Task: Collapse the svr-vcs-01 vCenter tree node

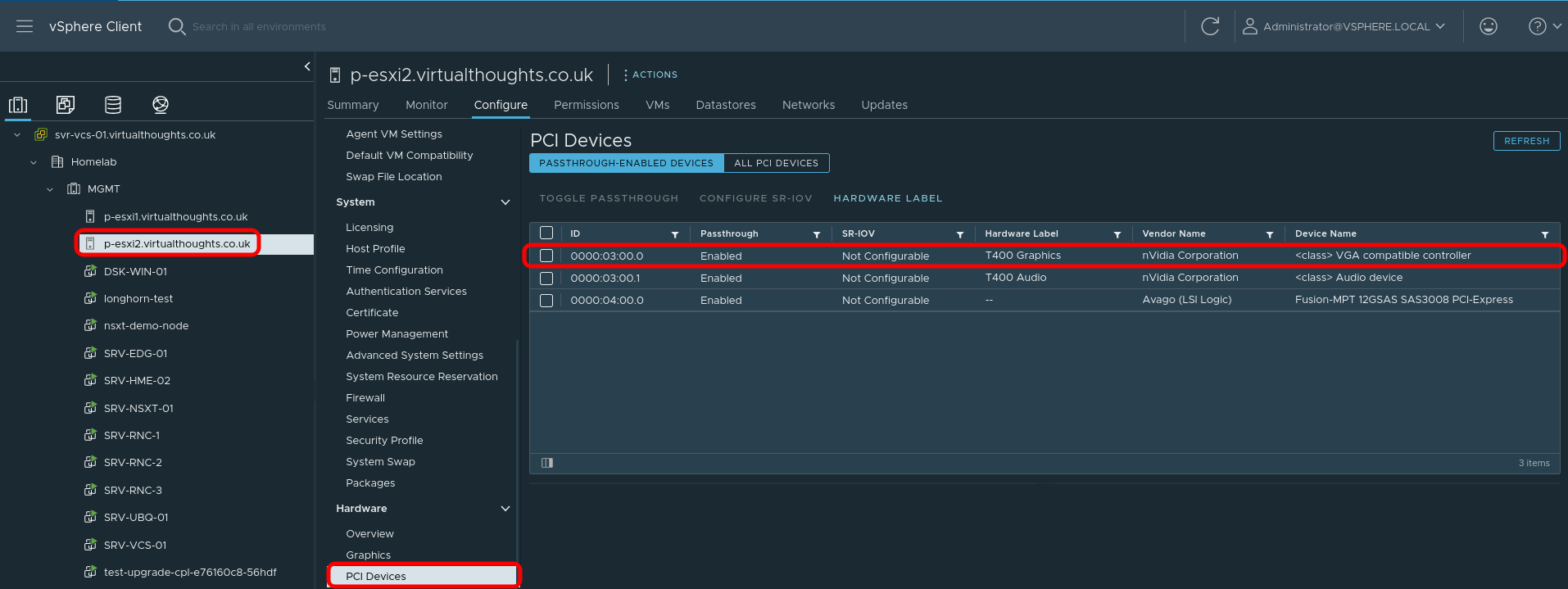Action: (17, 134)
